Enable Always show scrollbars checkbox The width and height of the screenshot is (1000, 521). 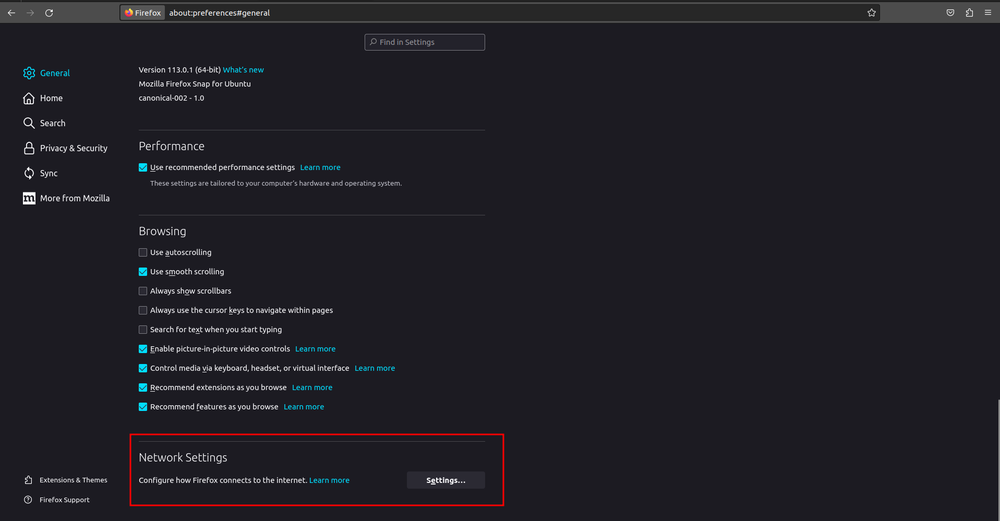click(x=143, y=291)
